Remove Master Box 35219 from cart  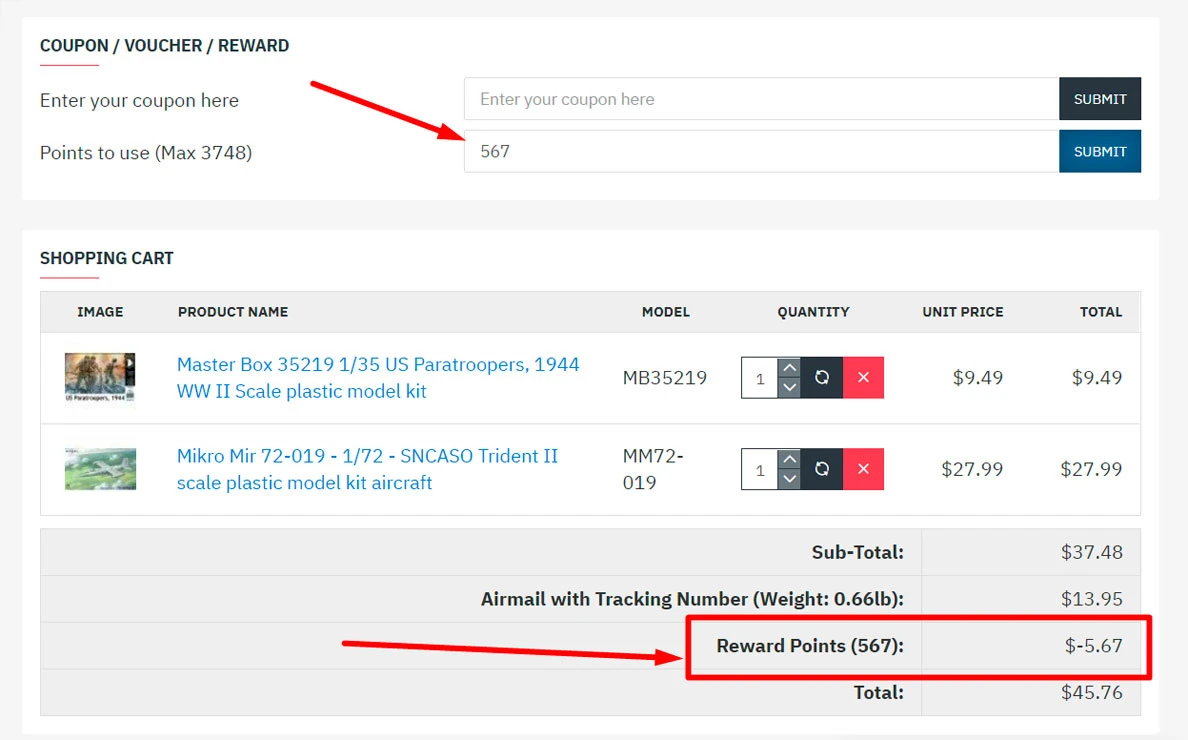(863, 378)
